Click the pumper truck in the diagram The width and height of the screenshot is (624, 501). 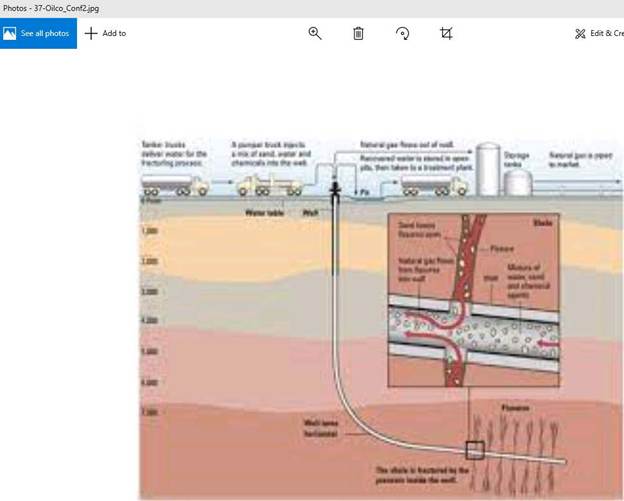click(x=268, y=184)
